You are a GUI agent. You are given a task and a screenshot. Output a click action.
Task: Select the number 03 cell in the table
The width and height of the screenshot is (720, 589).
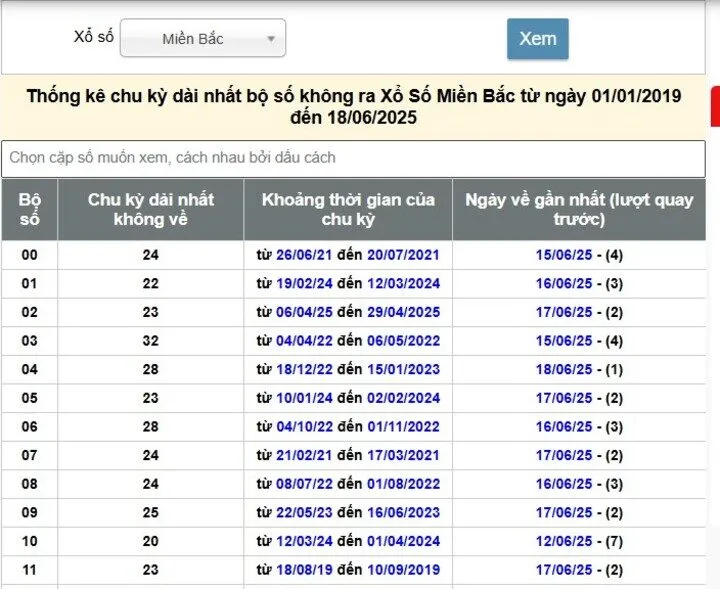point(29,341)
